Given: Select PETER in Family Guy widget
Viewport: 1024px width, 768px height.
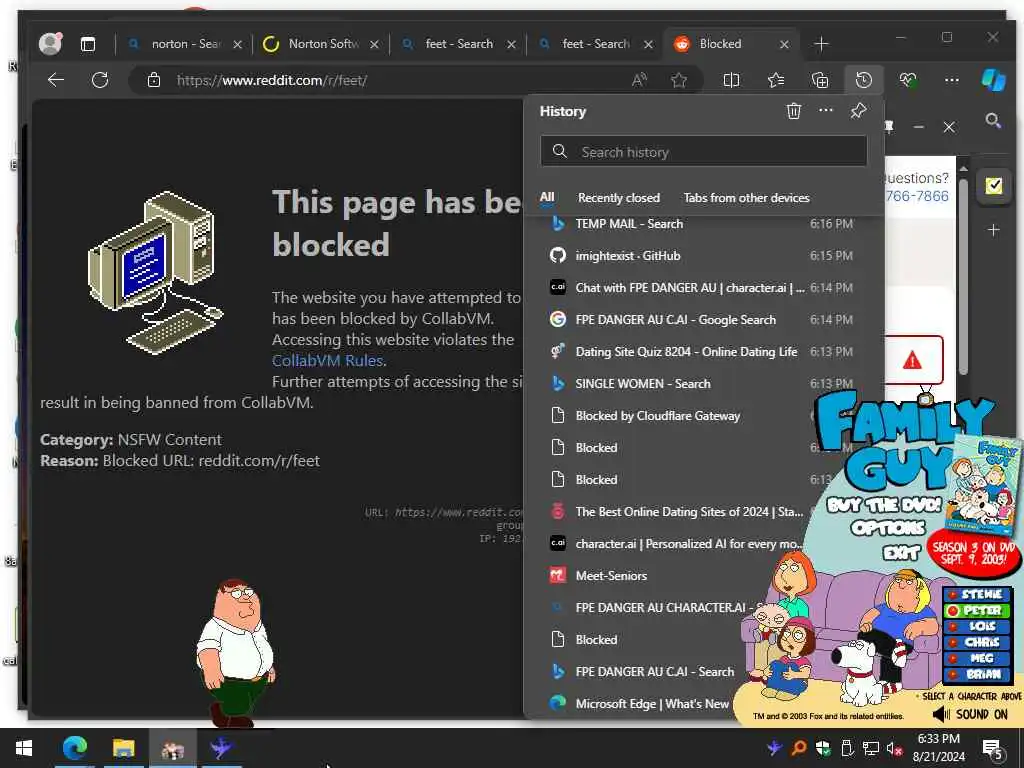Looking at the screenshot, I should click(x=976, y=611).
